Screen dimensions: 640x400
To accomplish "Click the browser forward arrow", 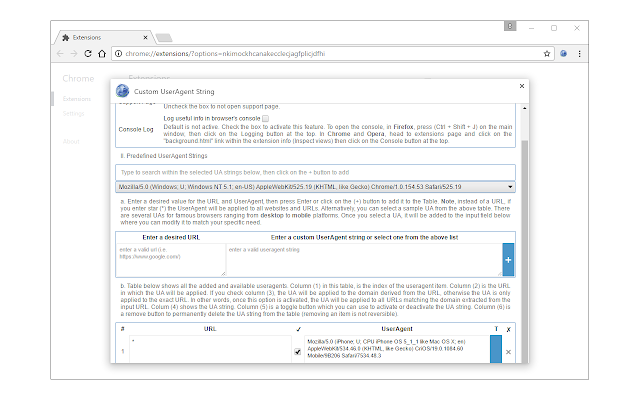I will point(74,53).
